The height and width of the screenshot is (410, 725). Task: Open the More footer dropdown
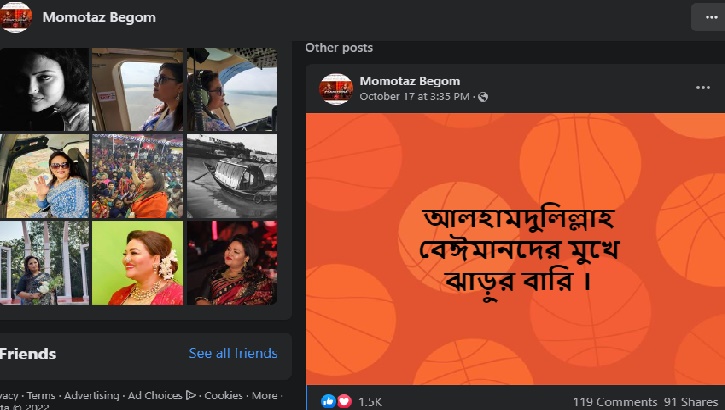(264, 395)
